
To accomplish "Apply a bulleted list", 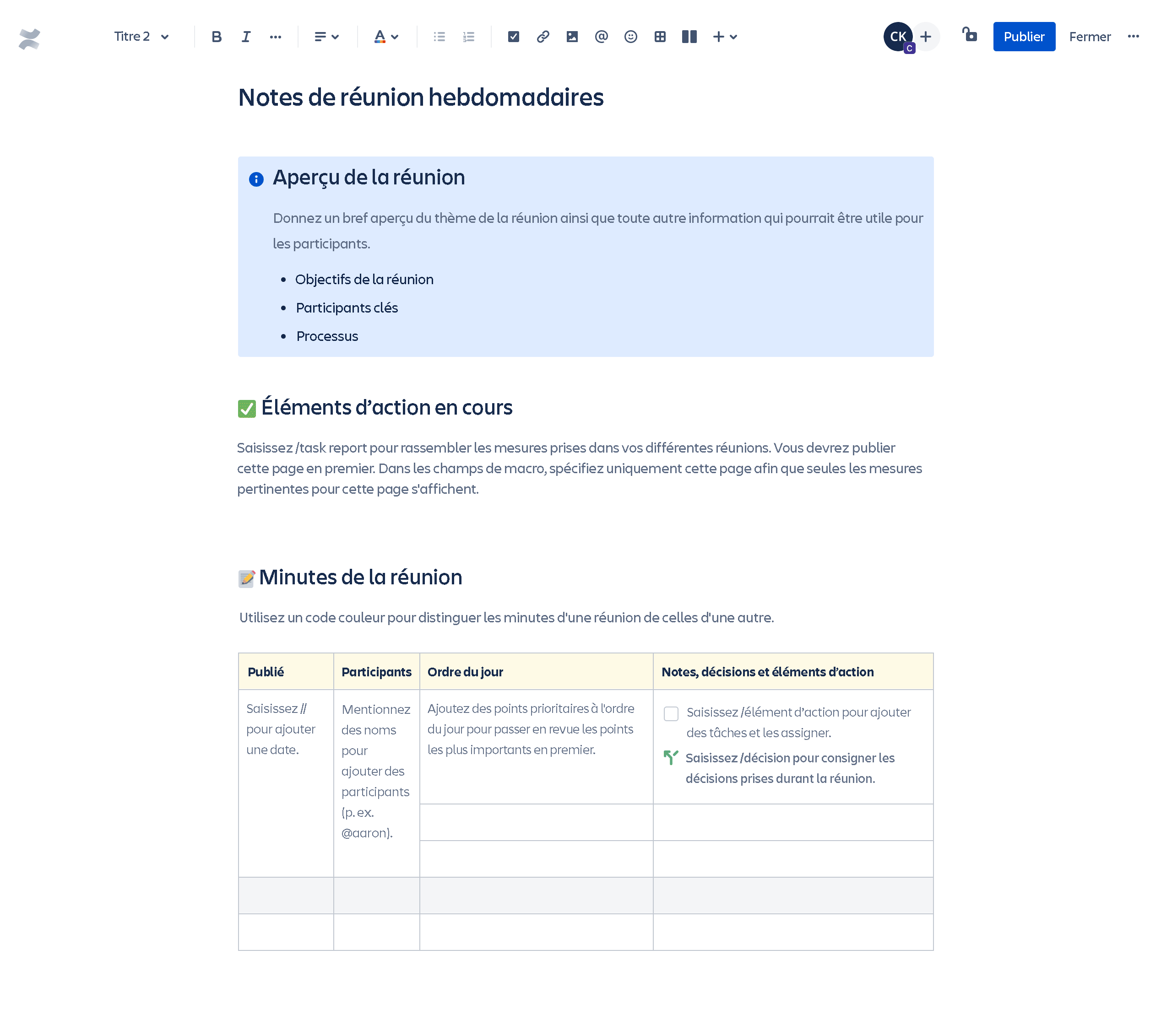I will [x=439, y=36].
